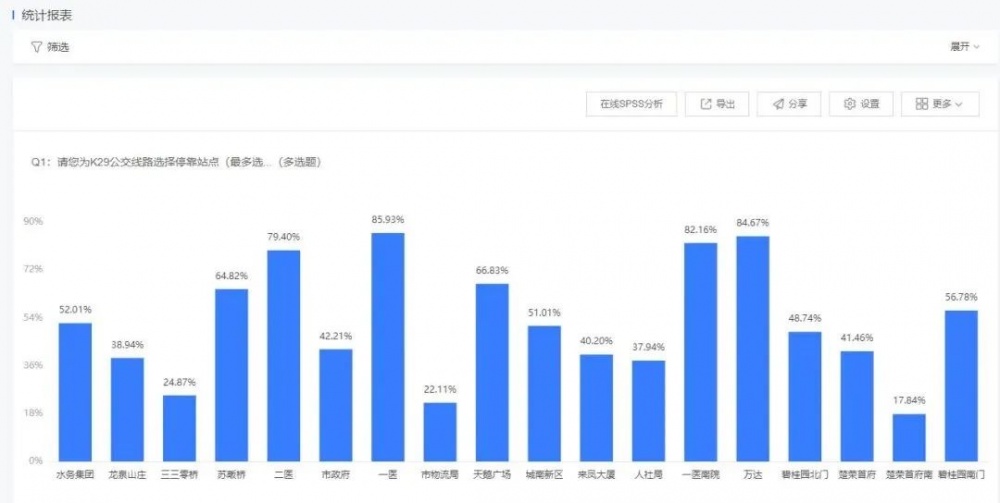
Task: Click the Q1 question title text
Action: [x=176, y=162]
